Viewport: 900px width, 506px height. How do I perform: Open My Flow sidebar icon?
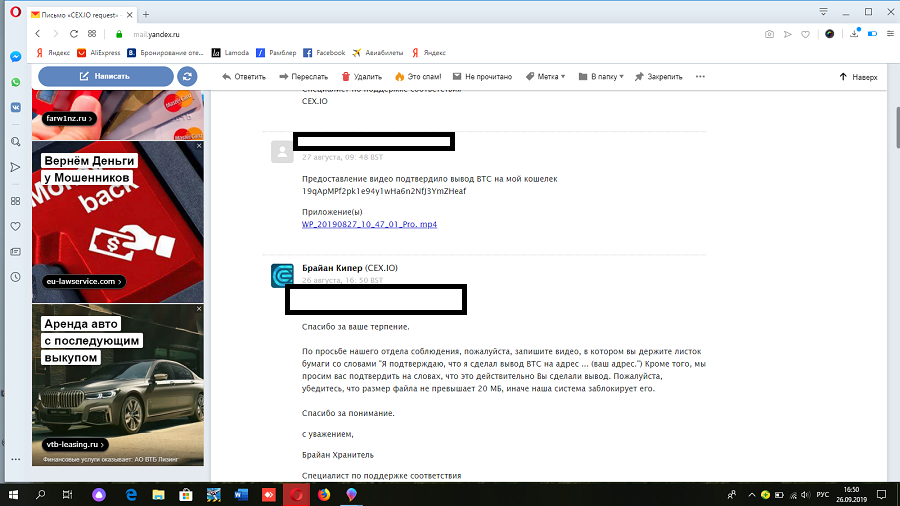click(x=15, y=167)
